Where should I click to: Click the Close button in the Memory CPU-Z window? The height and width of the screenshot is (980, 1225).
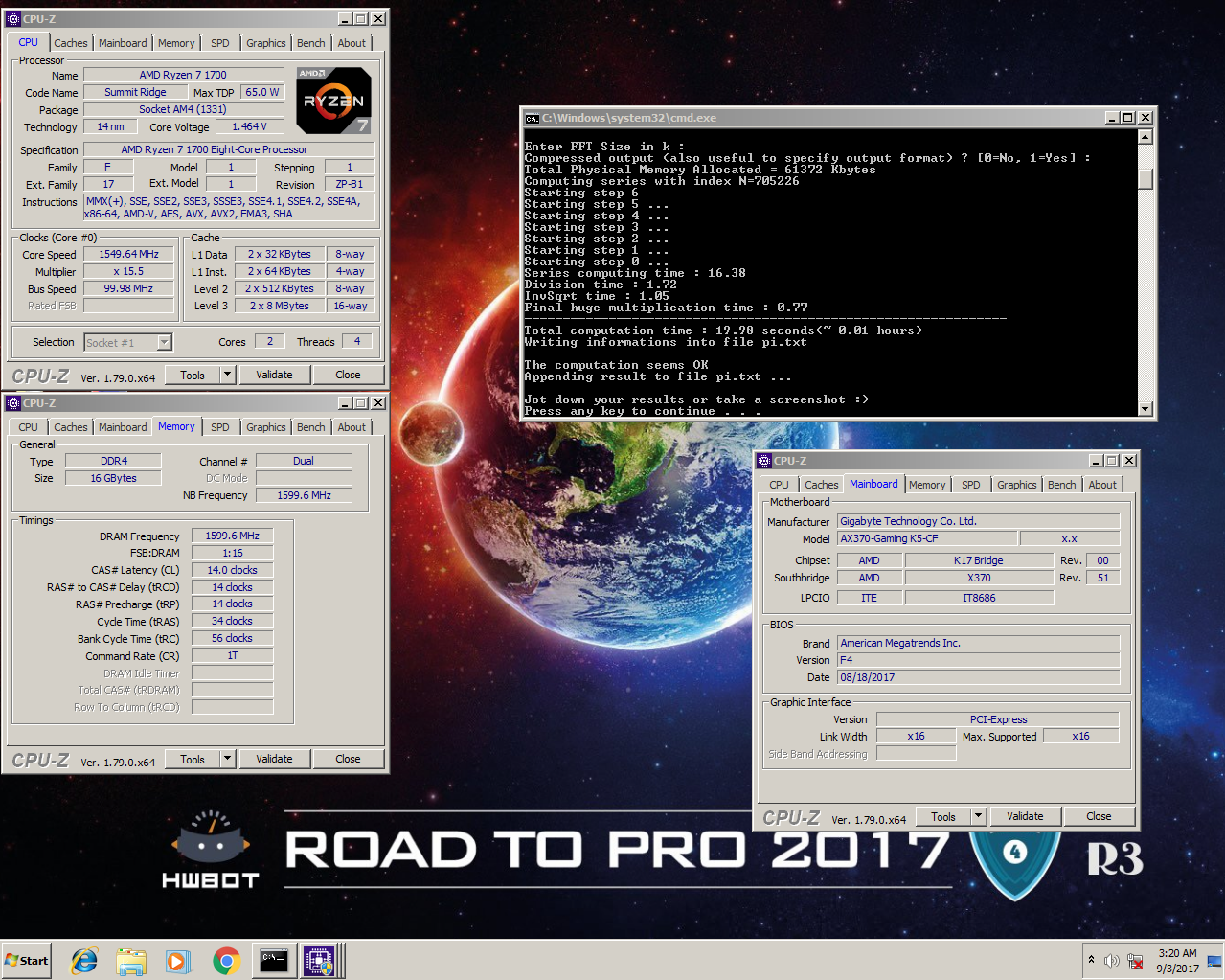point(348,759)
